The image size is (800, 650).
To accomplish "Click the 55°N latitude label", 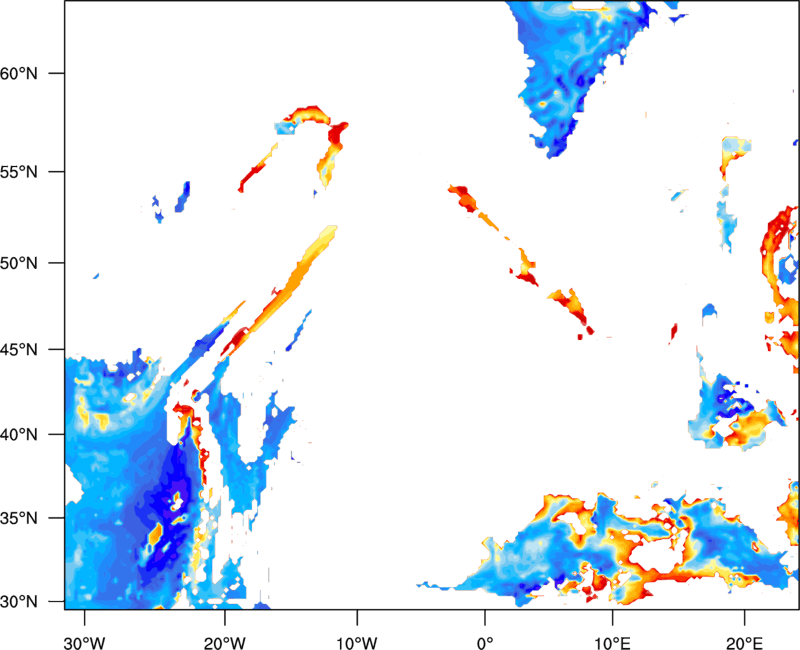I will tap(19, 172).
